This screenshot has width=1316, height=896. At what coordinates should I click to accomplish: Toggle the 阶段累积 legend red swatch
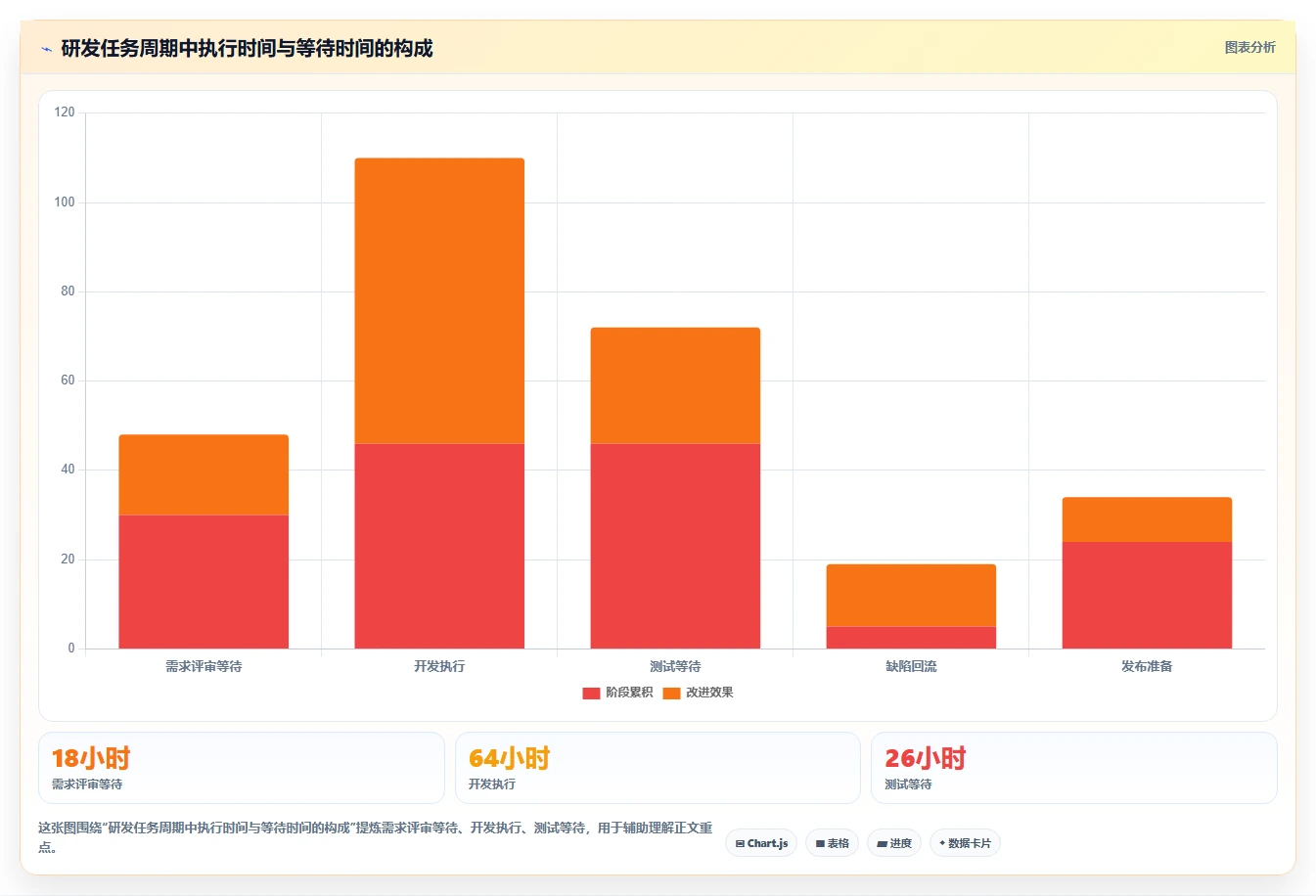(x=591, y=693)
